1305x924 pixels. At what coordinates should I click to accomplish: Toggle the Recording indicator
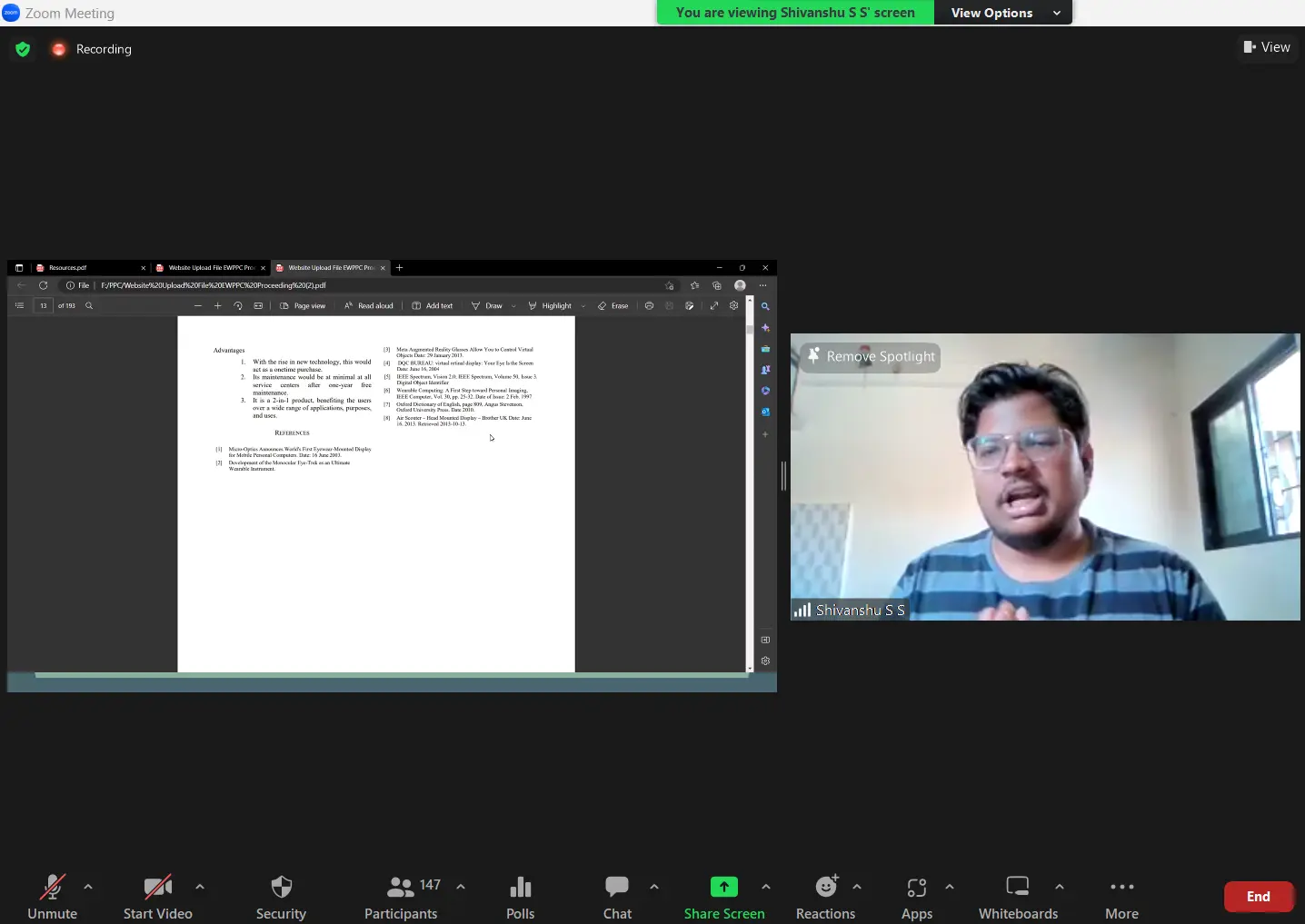point(92,49)
